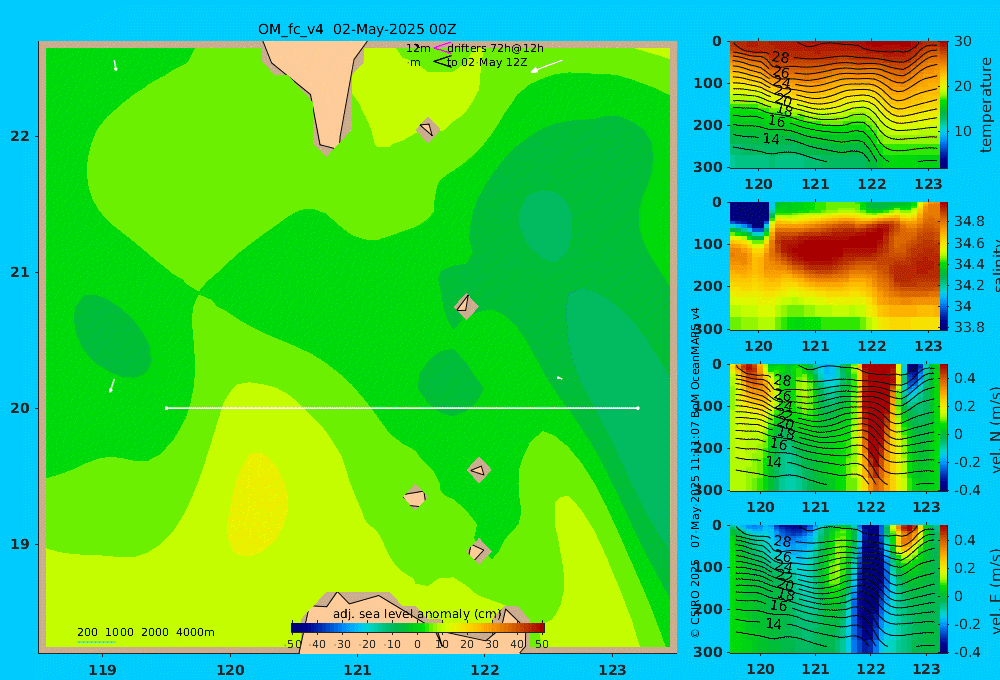Screen dimensions: 1000x680
Task: Click the black arrow symbol in the legend
Action: point(441,61)
